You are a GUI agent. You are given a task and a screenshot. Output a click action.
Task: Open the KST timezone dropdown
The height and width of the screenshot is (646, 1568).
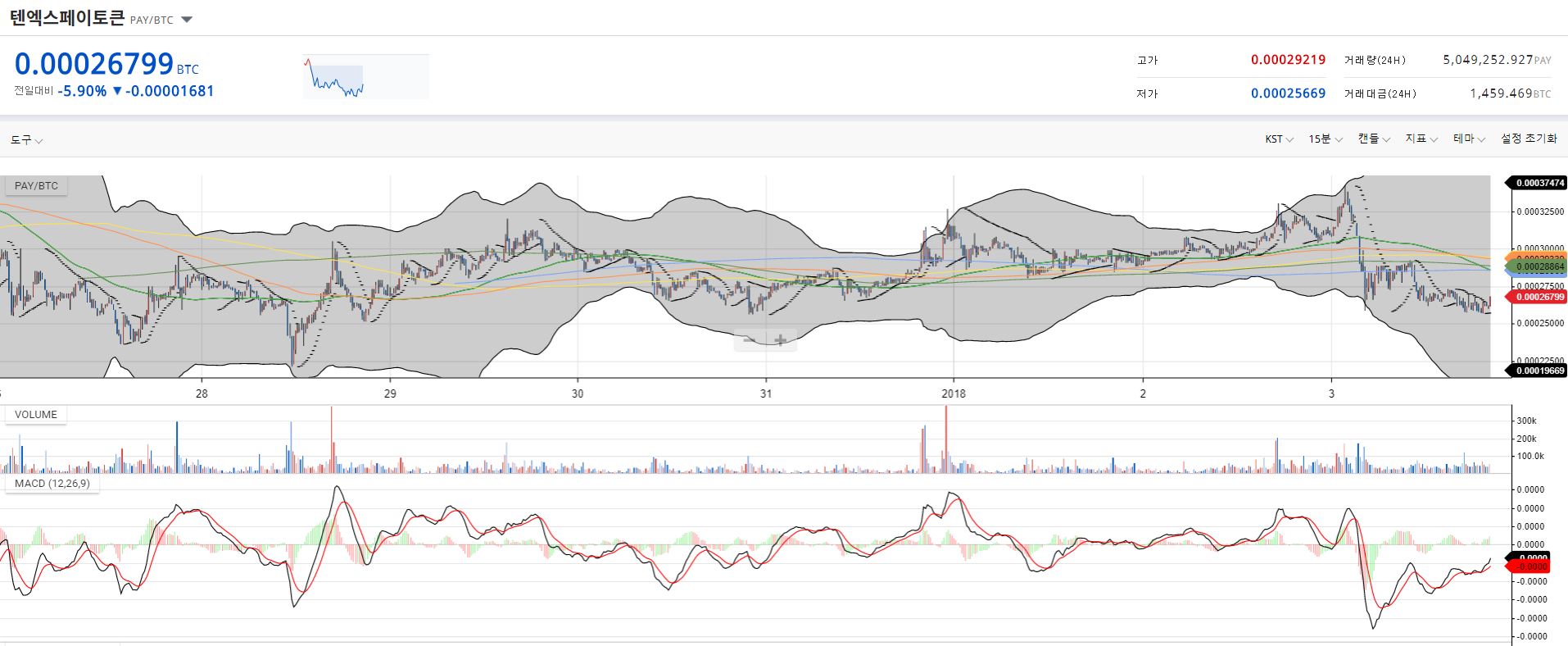[1279, 139]
